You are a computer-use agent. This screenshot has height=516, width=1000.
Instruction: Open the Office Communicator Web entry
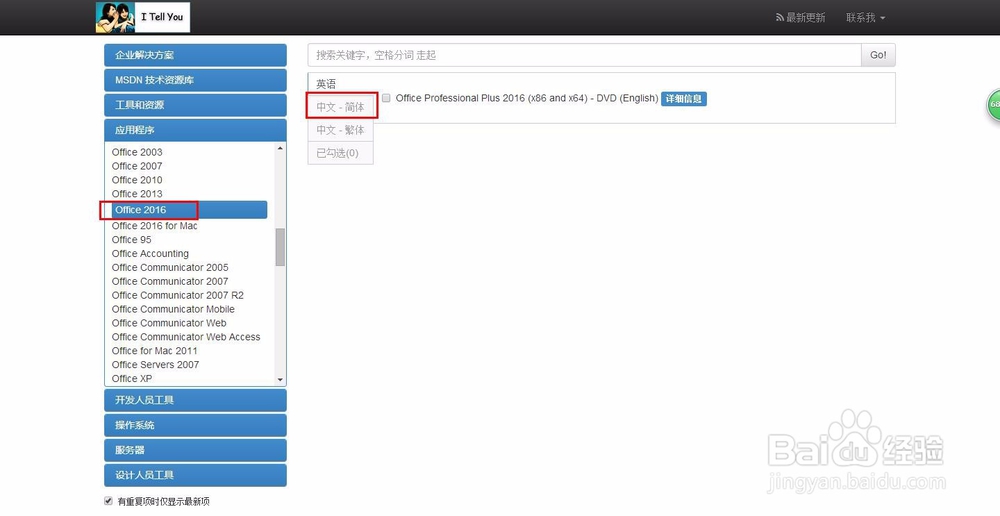tap(169, 323)
